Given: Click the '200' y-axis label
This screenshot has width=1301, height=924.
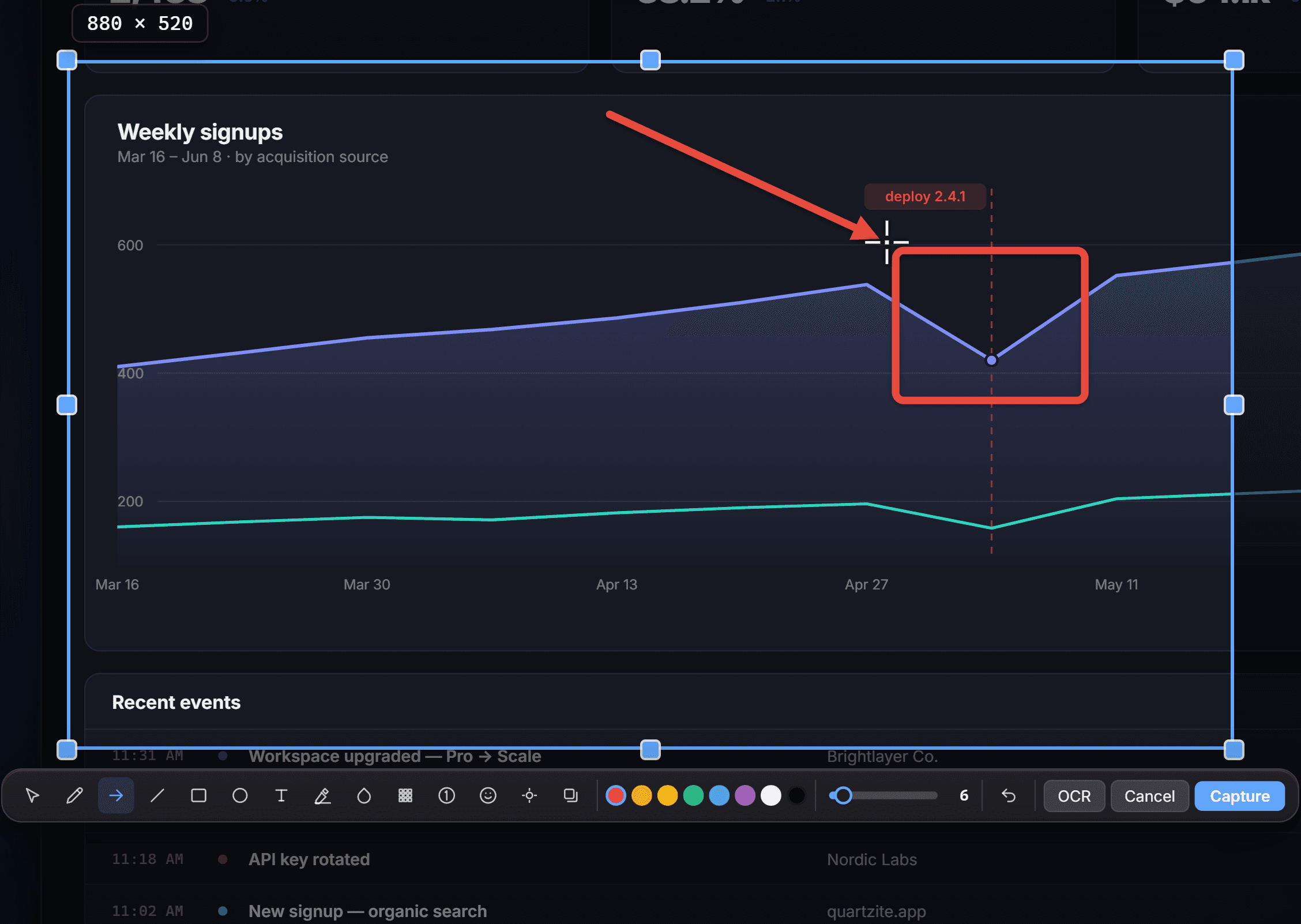Looking at the screenshot, I should 130,501.
